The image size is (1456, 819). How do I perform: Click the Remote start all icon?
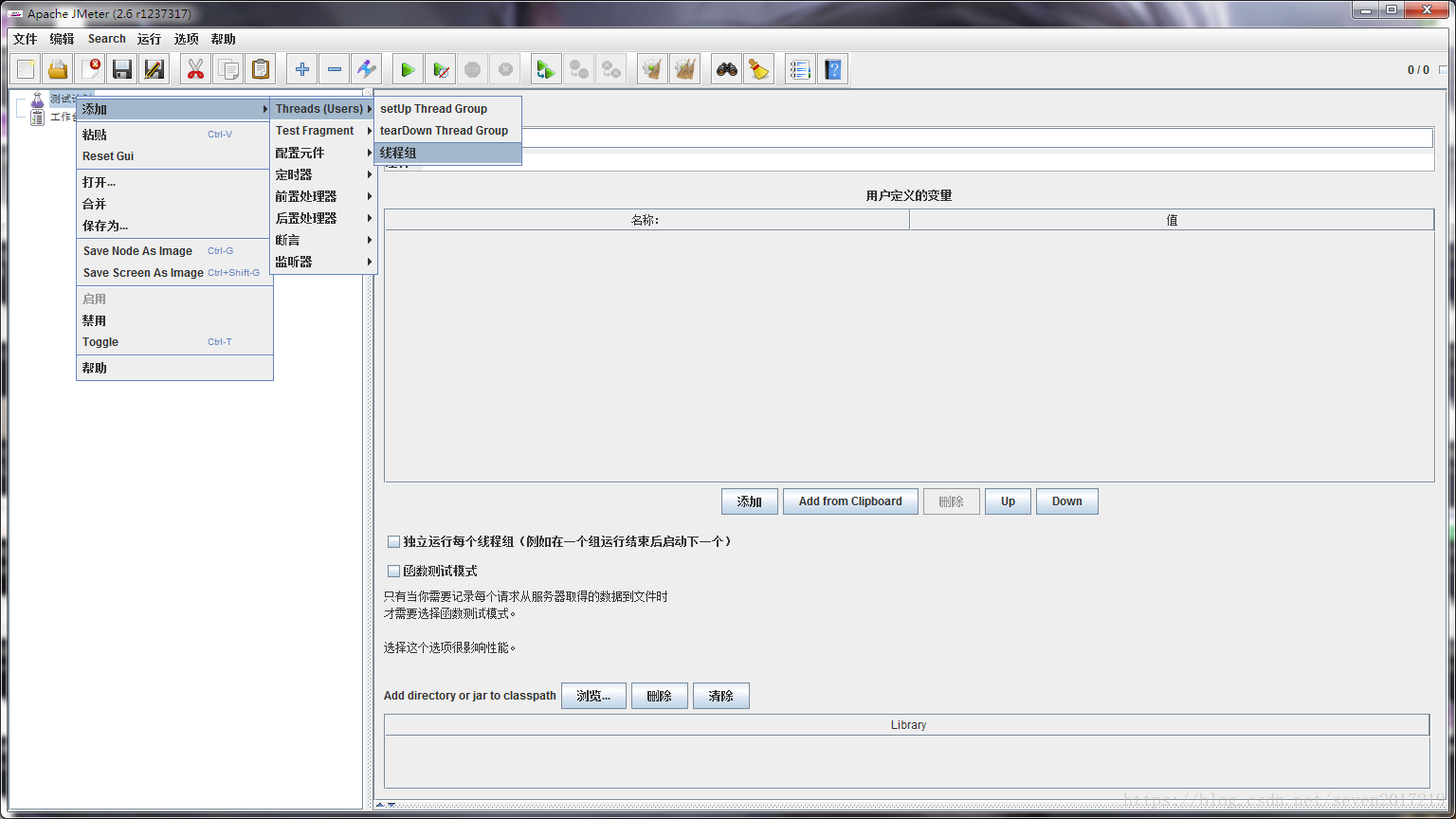tap(546, 69)
